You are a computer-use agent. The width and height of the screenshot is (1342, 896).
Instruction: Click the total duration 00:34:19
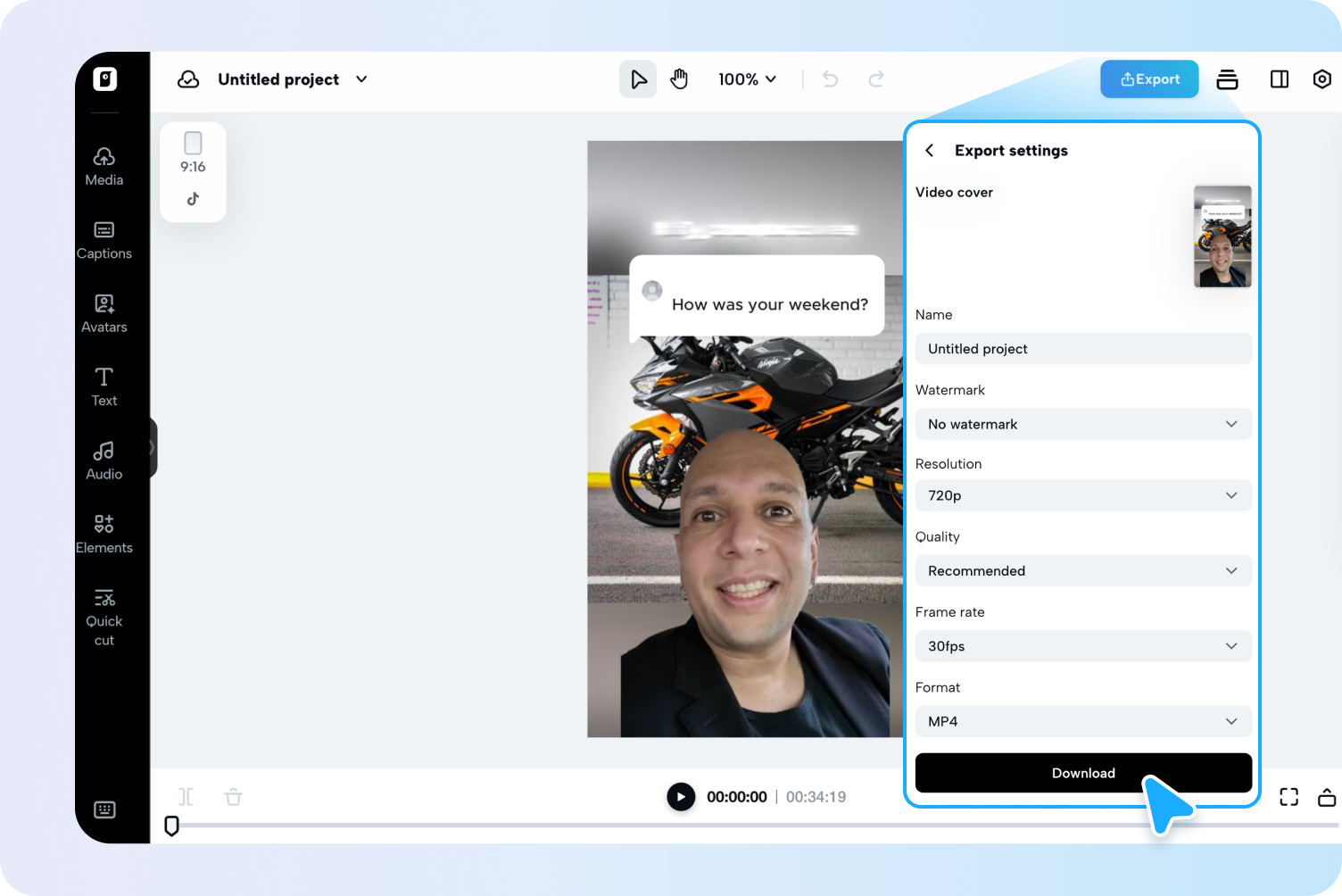click(x=816, y=797)
